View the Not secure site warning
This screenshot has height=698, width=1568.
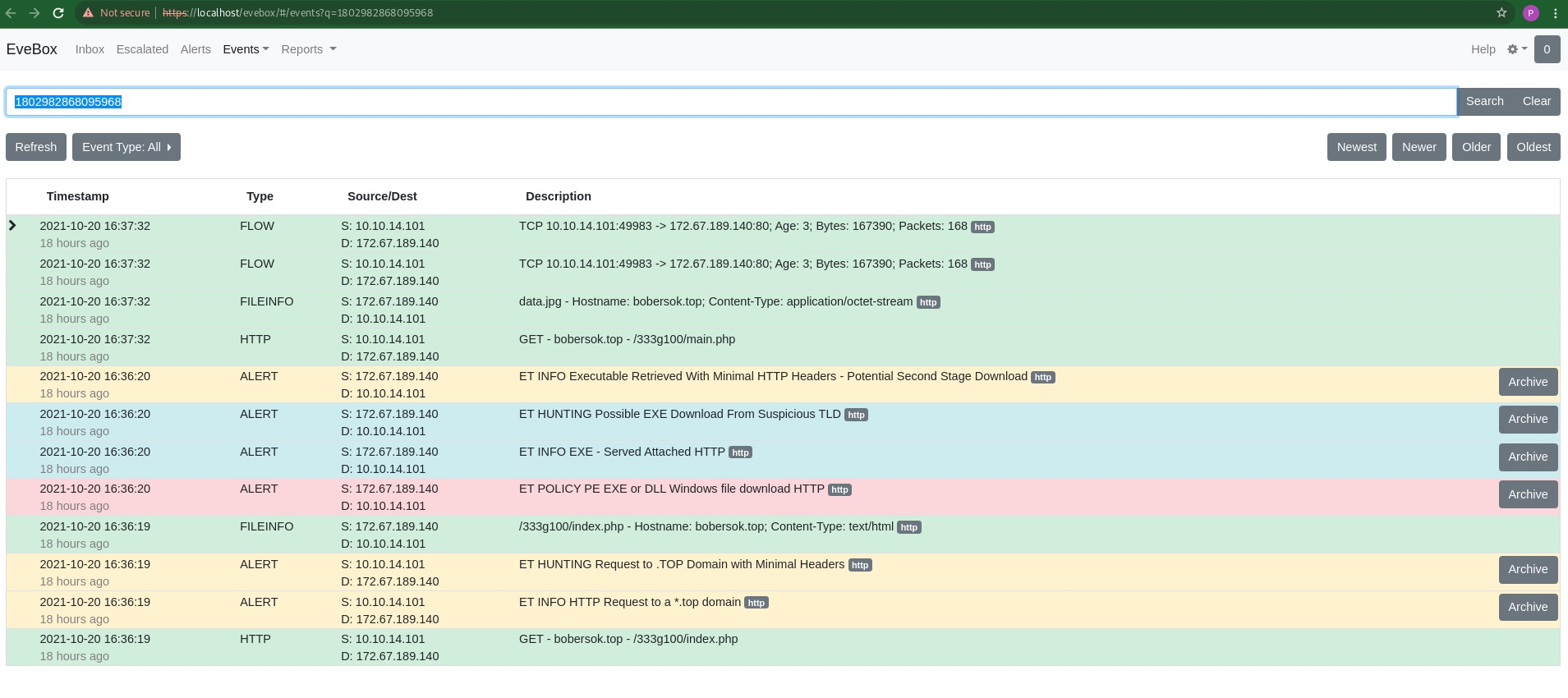click(x=116, y=13)
